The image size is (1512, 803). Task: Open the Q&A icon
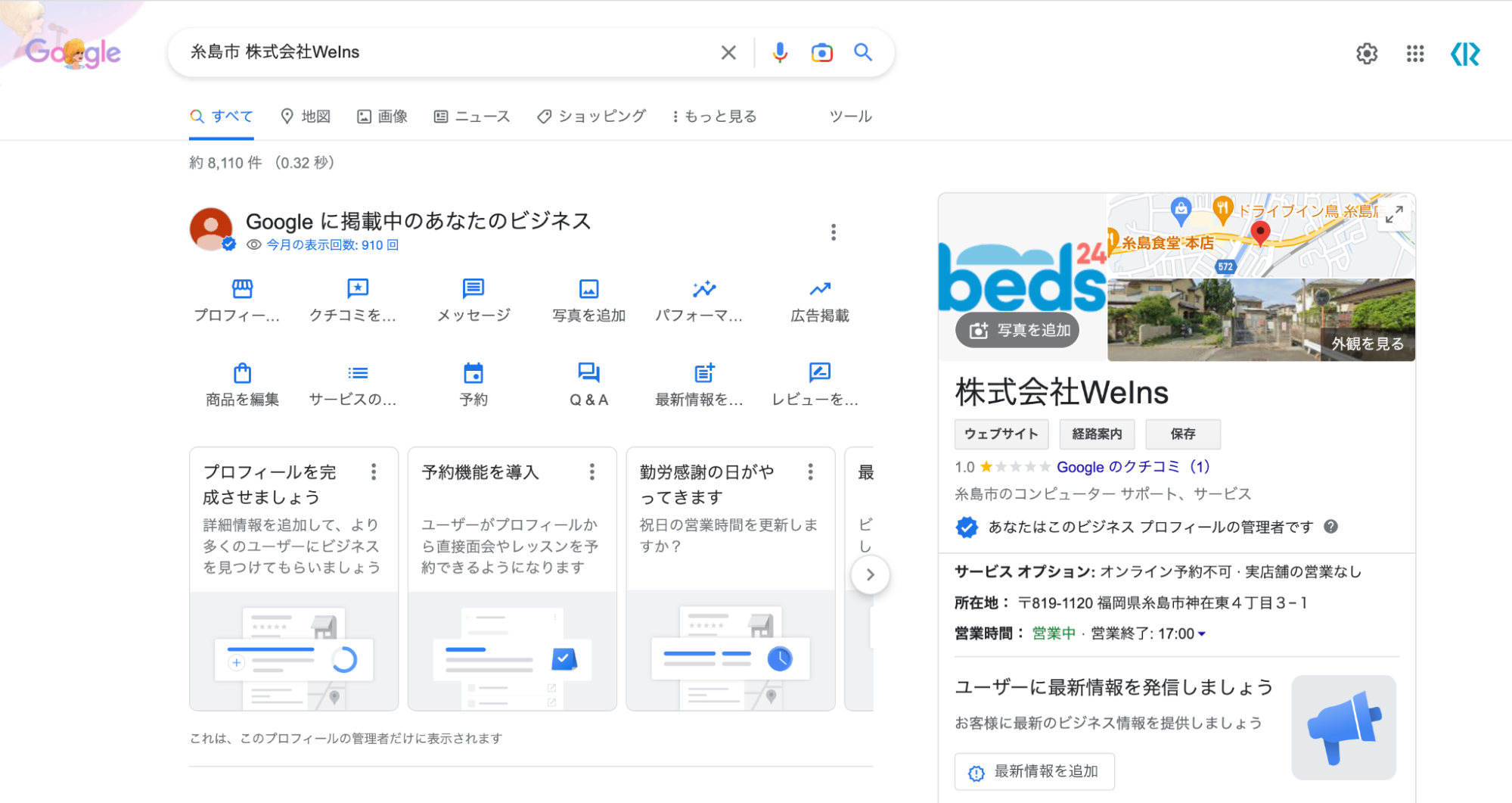588,373
